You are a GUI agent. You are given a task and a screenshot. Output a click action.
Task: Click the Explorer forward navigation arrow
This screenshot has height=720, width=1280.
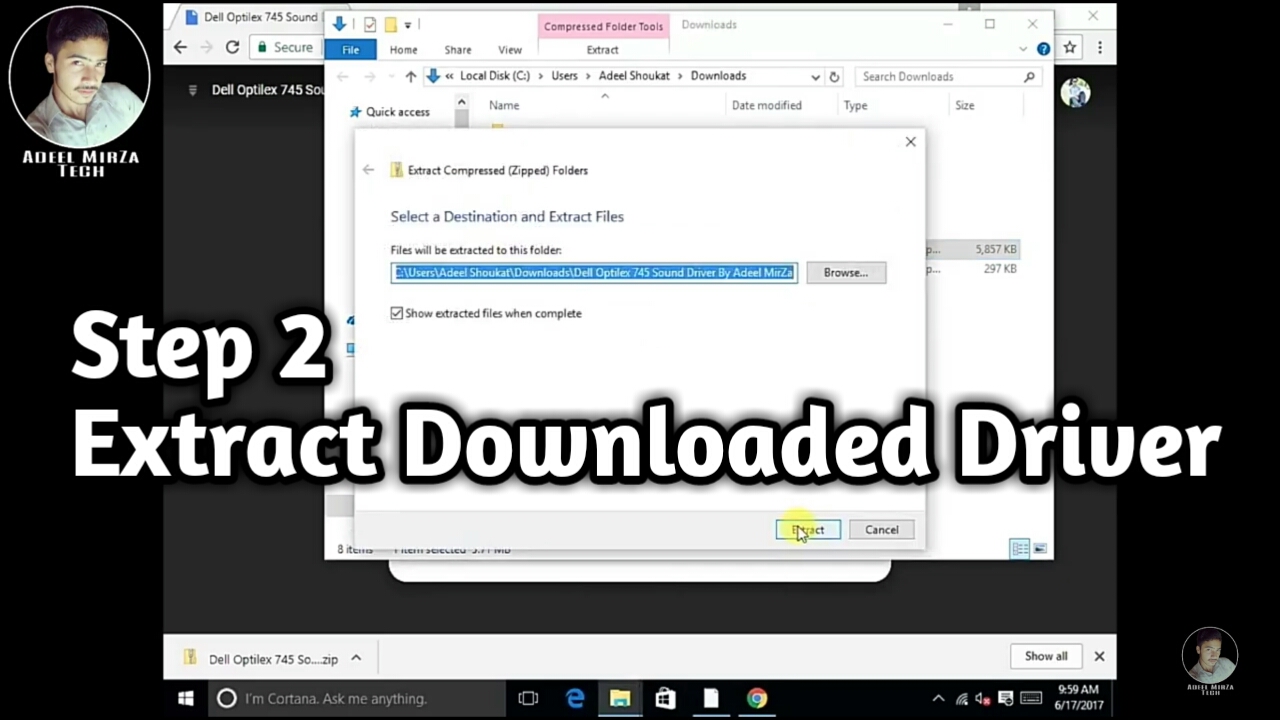[x=371, y=76]
